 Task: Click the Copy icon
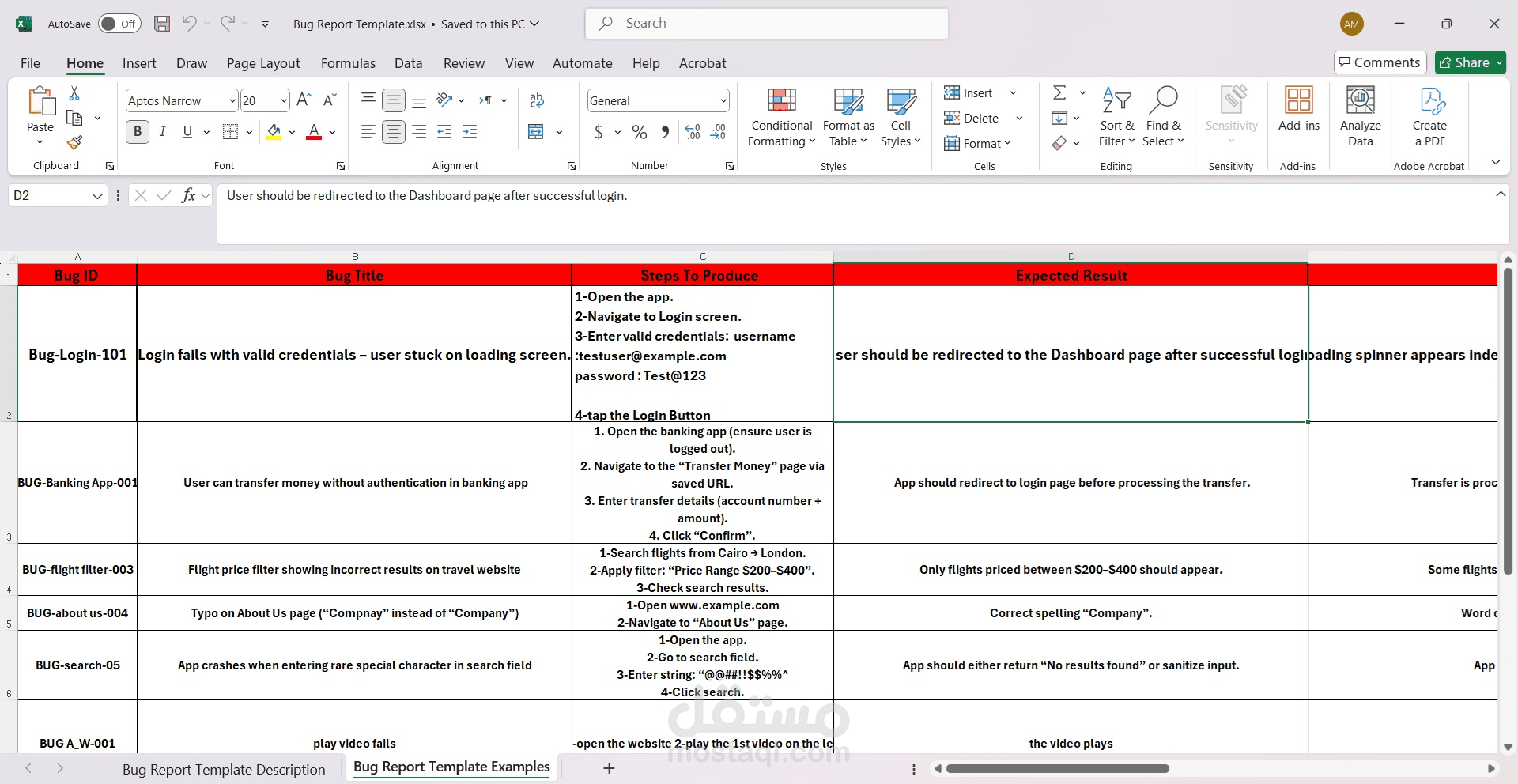pos(74,118)
